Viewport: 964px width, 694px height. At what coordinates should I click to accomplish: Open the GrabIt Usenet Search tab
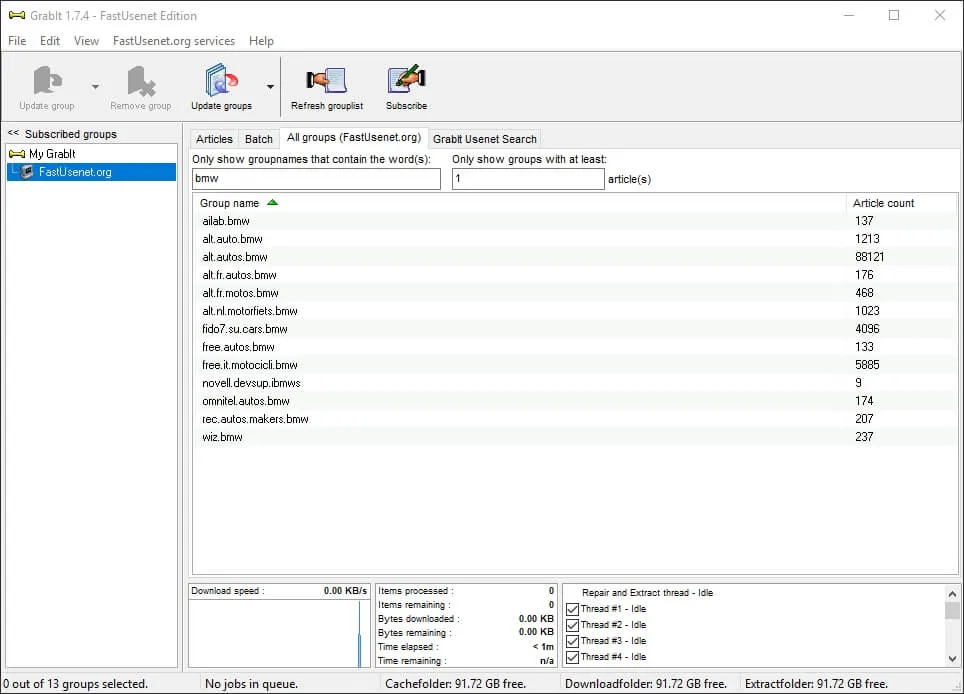pos(484,139)
